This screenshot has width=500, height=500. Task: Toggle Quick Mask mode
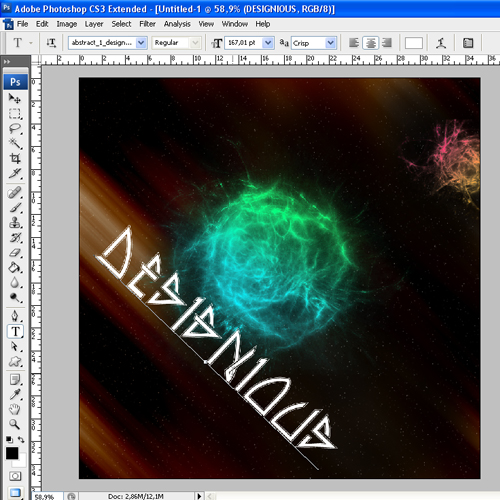15,476
